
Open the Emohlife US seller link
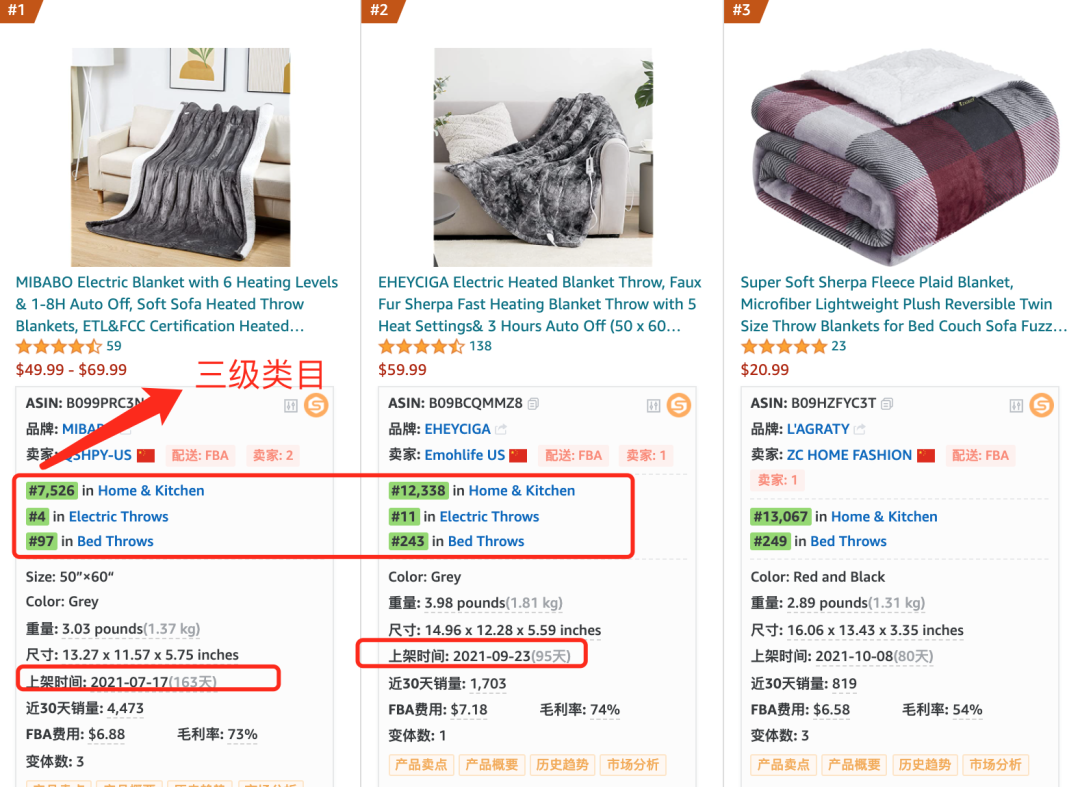pos(464,455)
